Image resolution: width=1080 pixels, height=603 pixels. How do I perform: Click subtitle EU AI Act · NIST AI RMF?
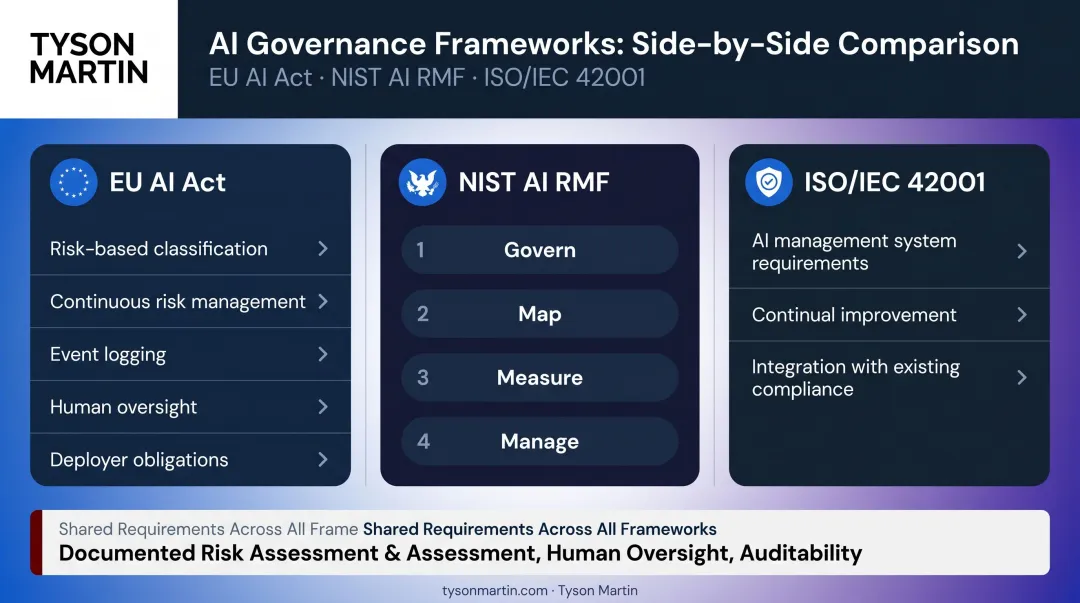pos(427,78)
